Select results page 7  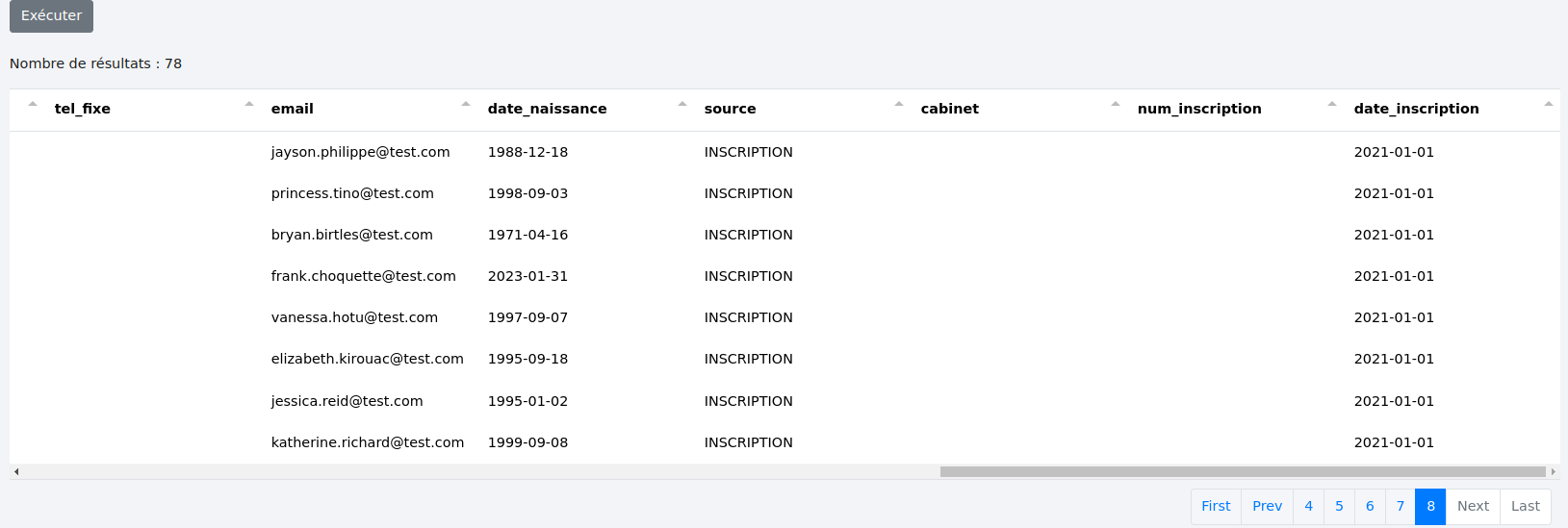tap(1401, 506)
